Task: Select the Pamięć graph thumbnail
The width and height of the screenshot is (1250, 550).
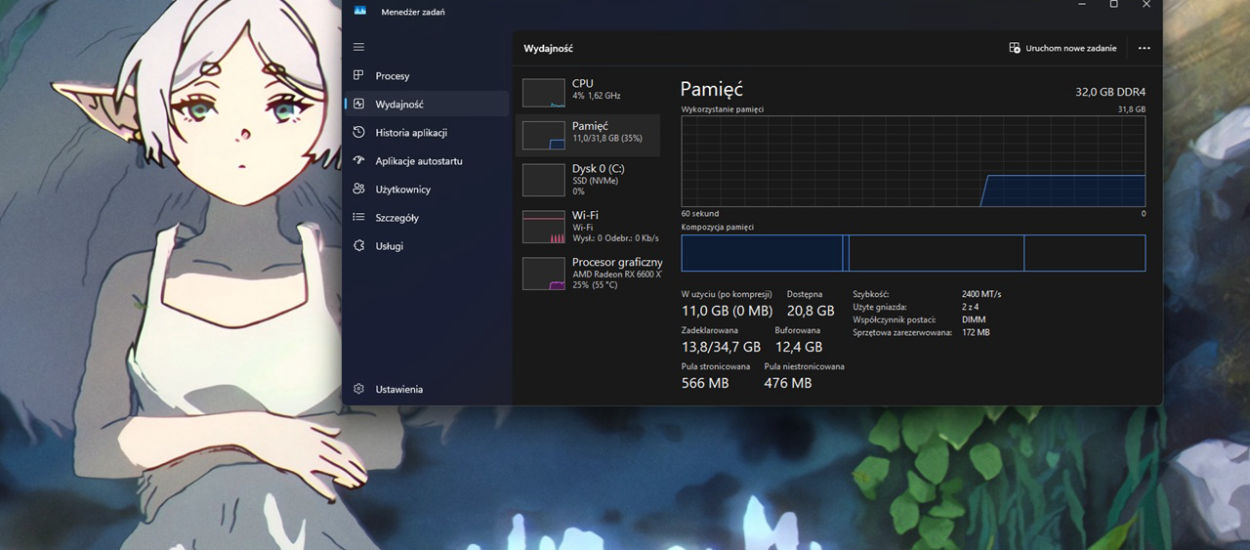Action: [544, 136]
